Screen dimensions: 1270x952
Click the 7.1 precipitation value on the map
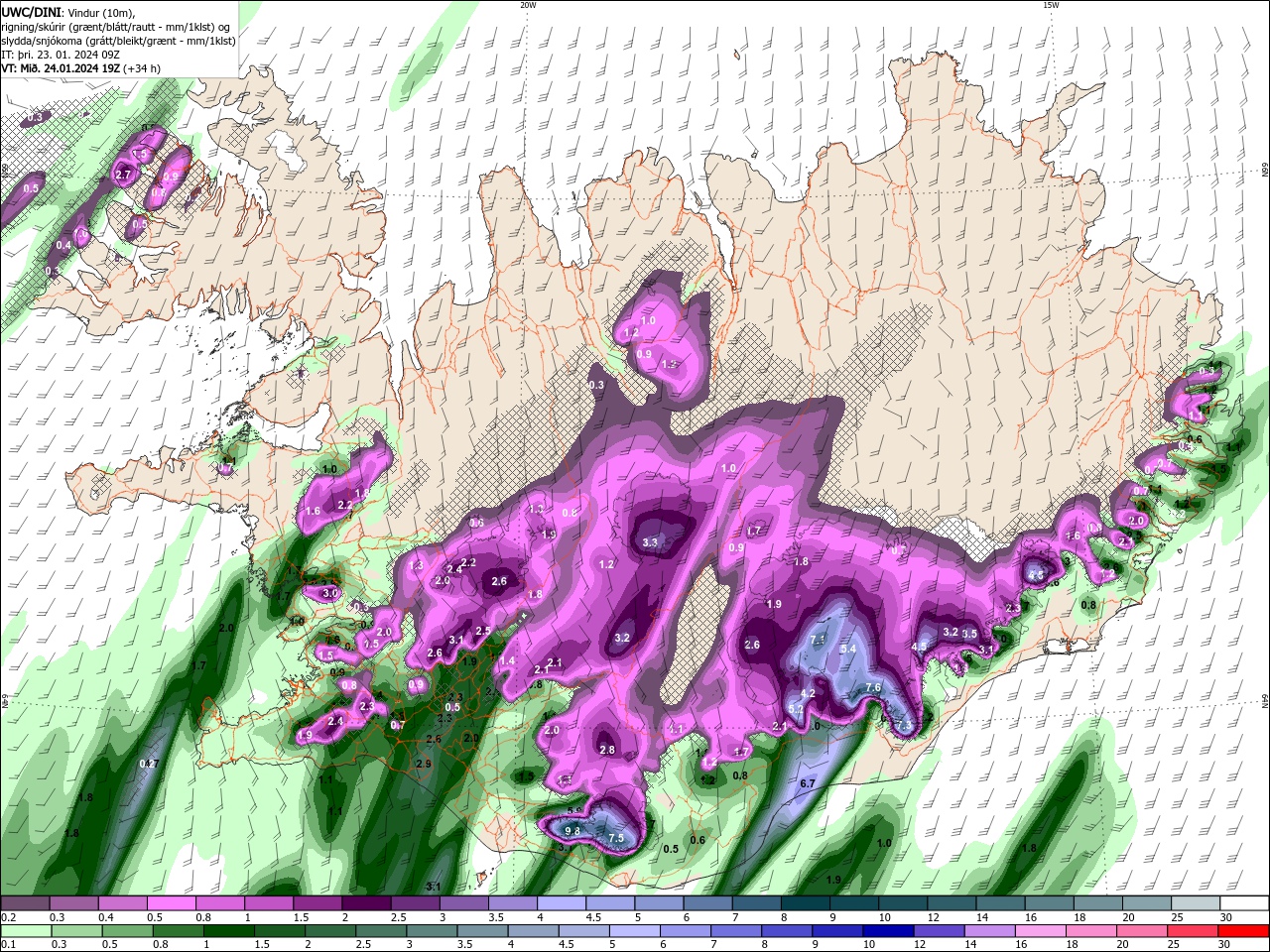[x=819, y=639]
